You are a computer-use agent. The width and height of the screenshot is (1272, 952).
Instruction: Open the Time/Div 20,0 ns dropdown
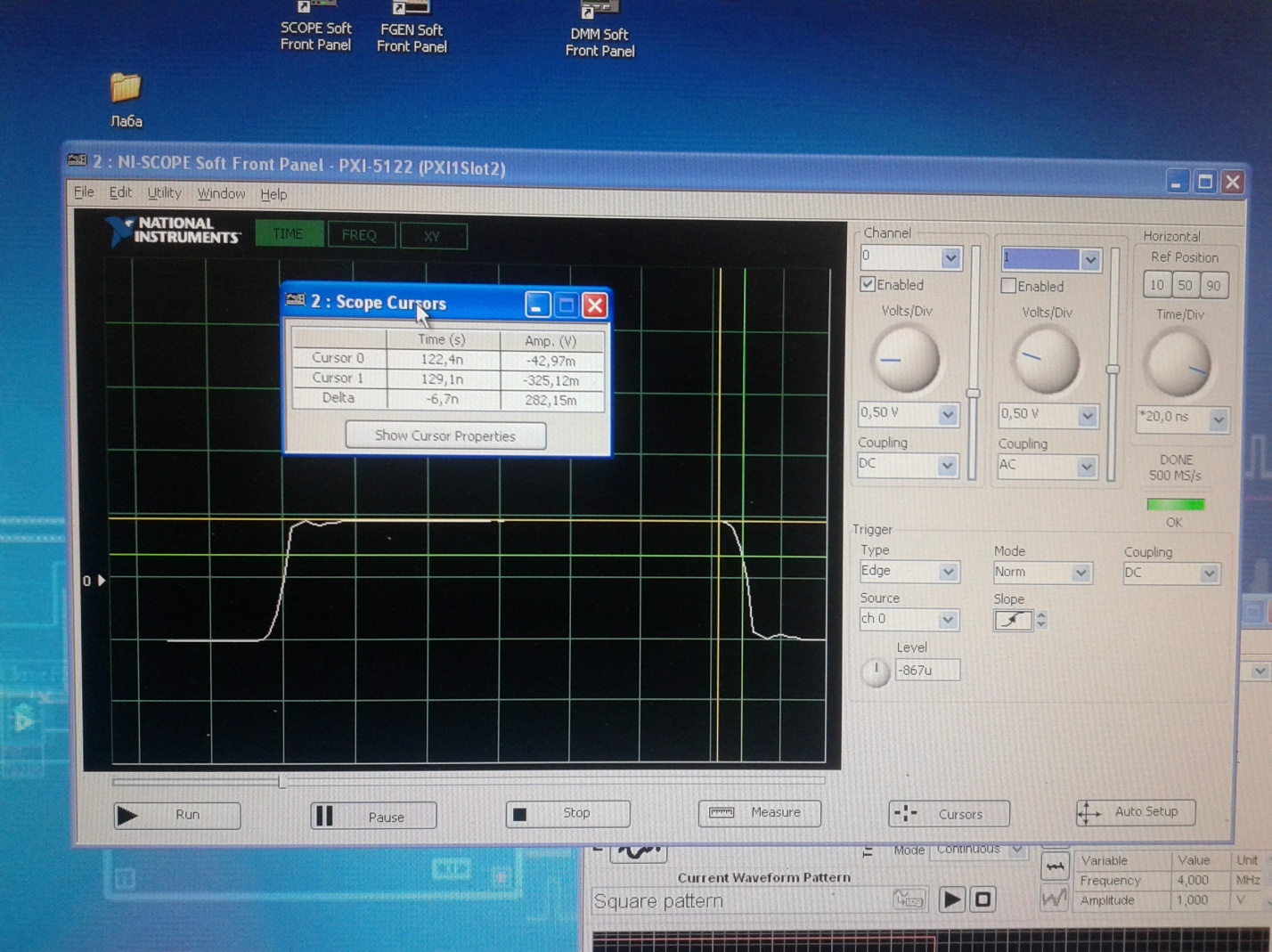pyautogui.click(x=1219, y=419)
